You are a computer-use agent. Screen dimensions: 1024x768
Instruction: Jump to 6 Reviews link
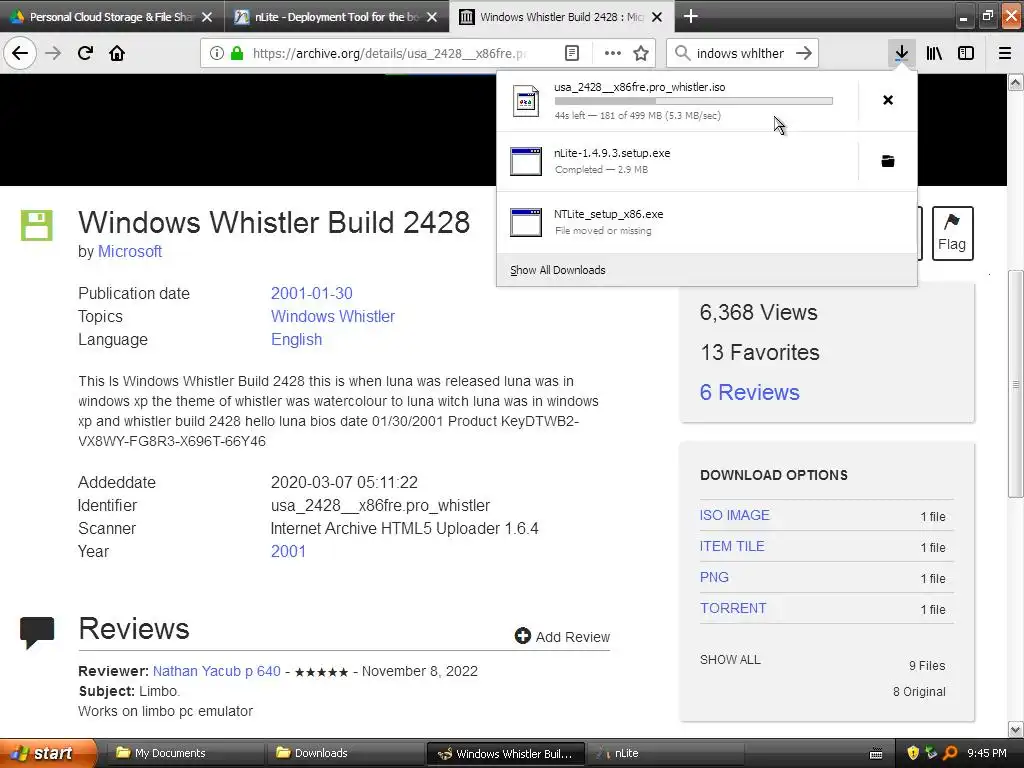[x=750, y=392]
